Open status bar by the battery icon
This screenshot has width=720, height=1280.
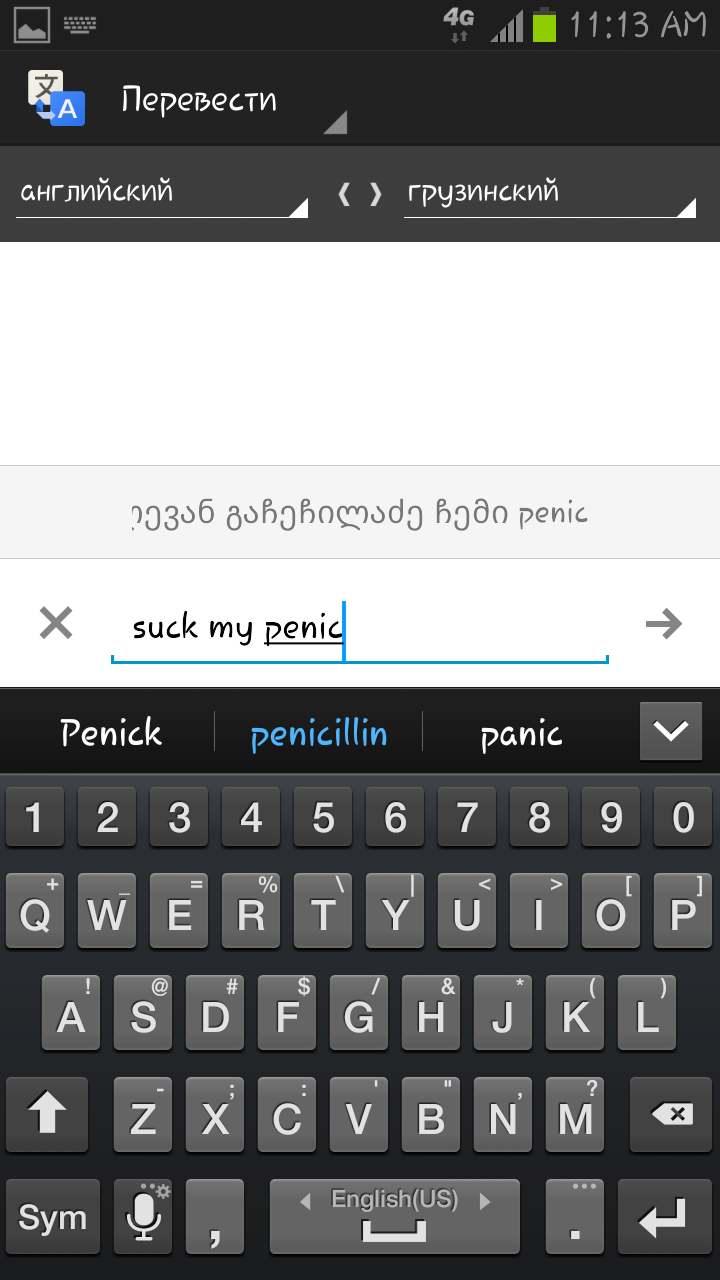[544, 24]
